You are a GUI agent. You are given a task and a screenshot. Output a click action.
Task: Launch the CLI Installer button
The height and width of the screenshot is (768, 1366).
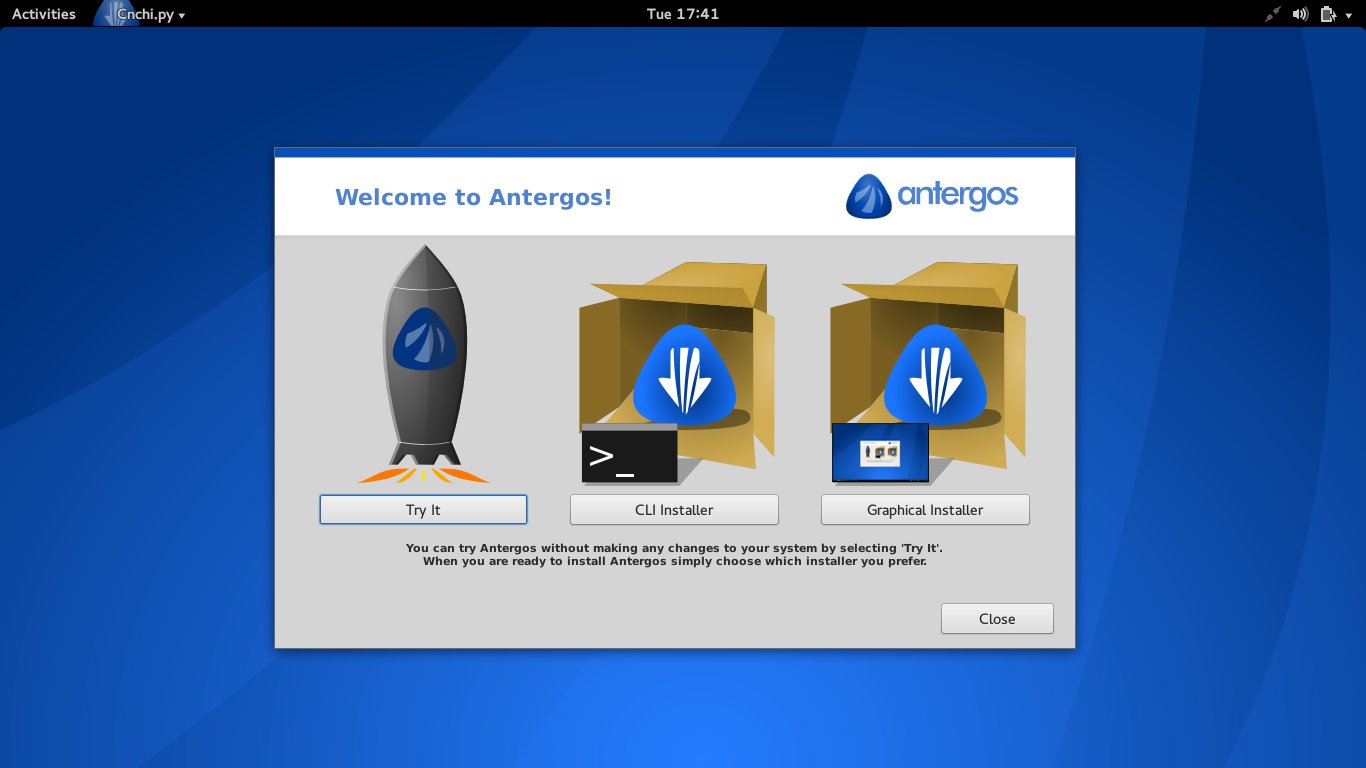point(674,510)
